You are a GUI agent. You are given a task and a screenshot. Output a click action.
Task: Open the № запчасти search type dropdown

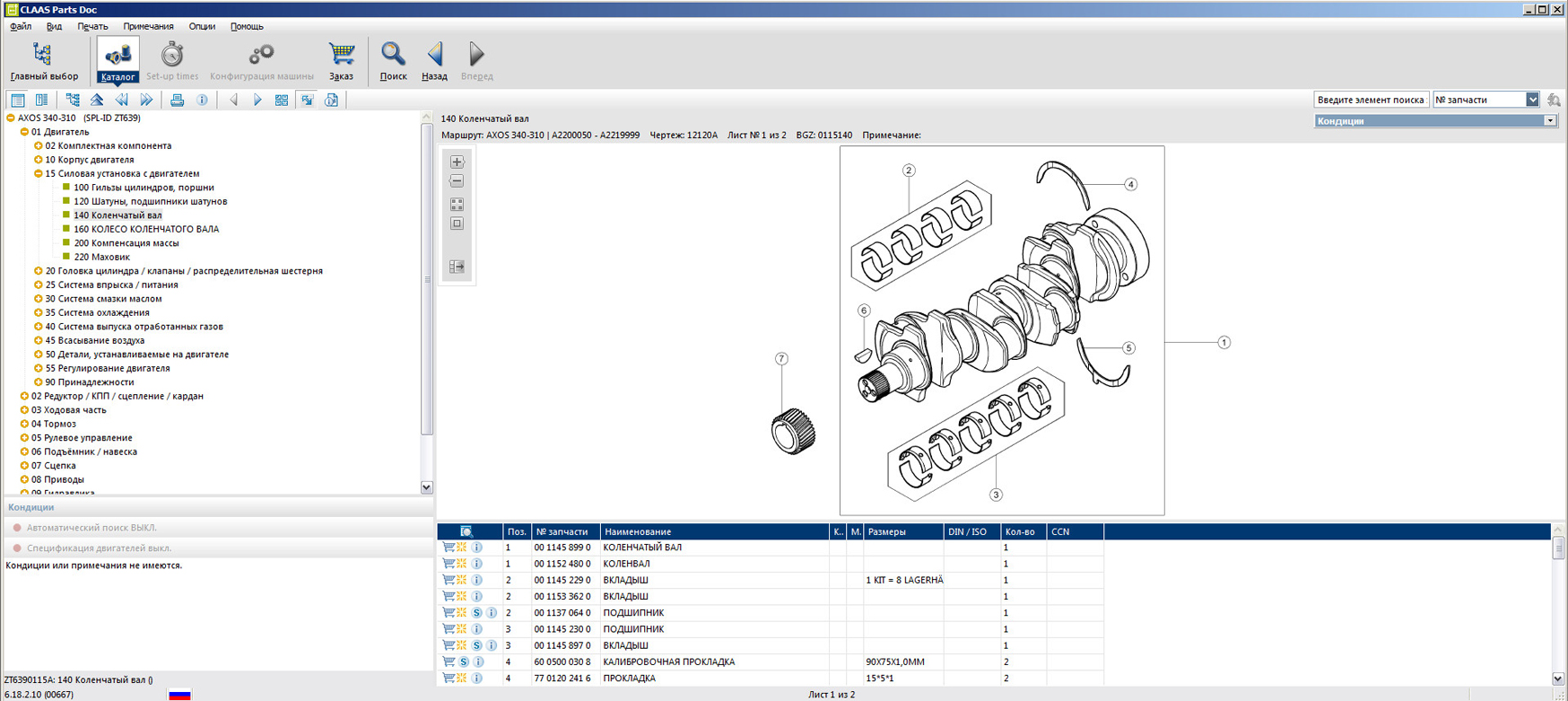pos(1532,100)
